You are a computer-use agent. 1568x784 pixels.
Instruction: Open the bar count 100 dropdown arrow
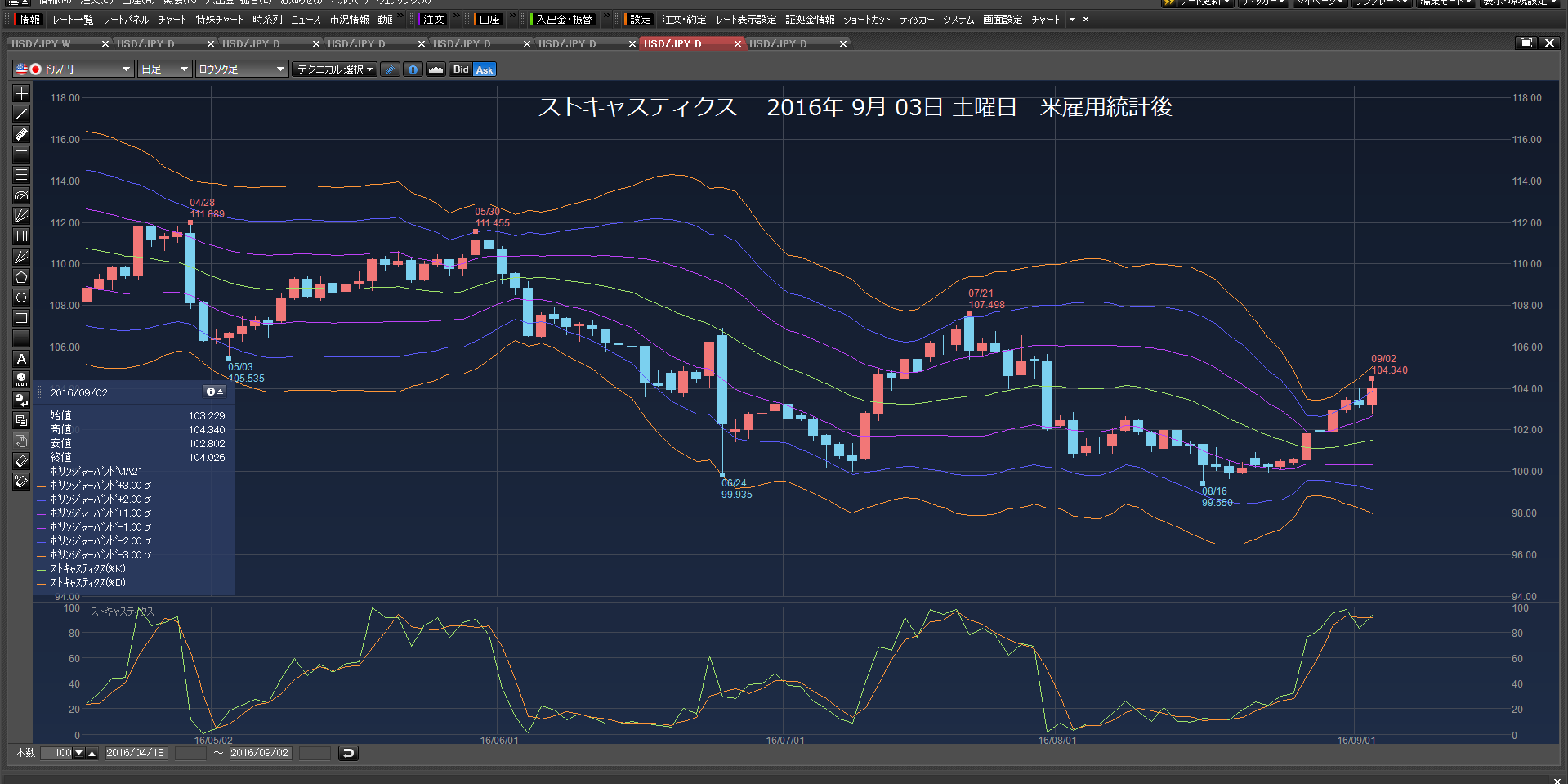[79, 753]
